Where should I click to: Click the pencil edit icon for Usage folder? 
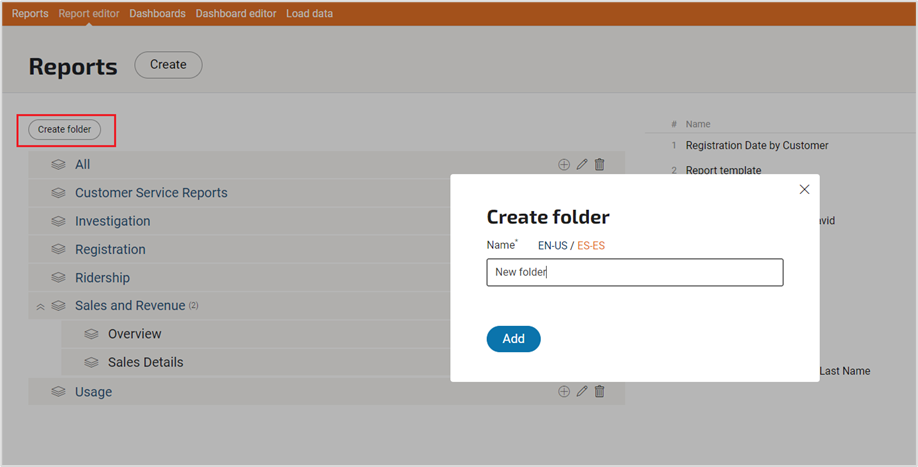582,392
